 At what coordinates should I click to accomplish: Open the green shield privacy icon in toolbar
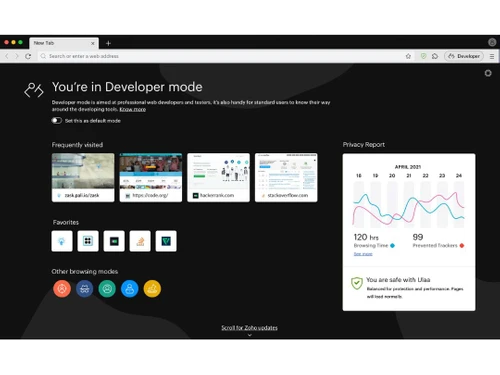coord(423,56)
